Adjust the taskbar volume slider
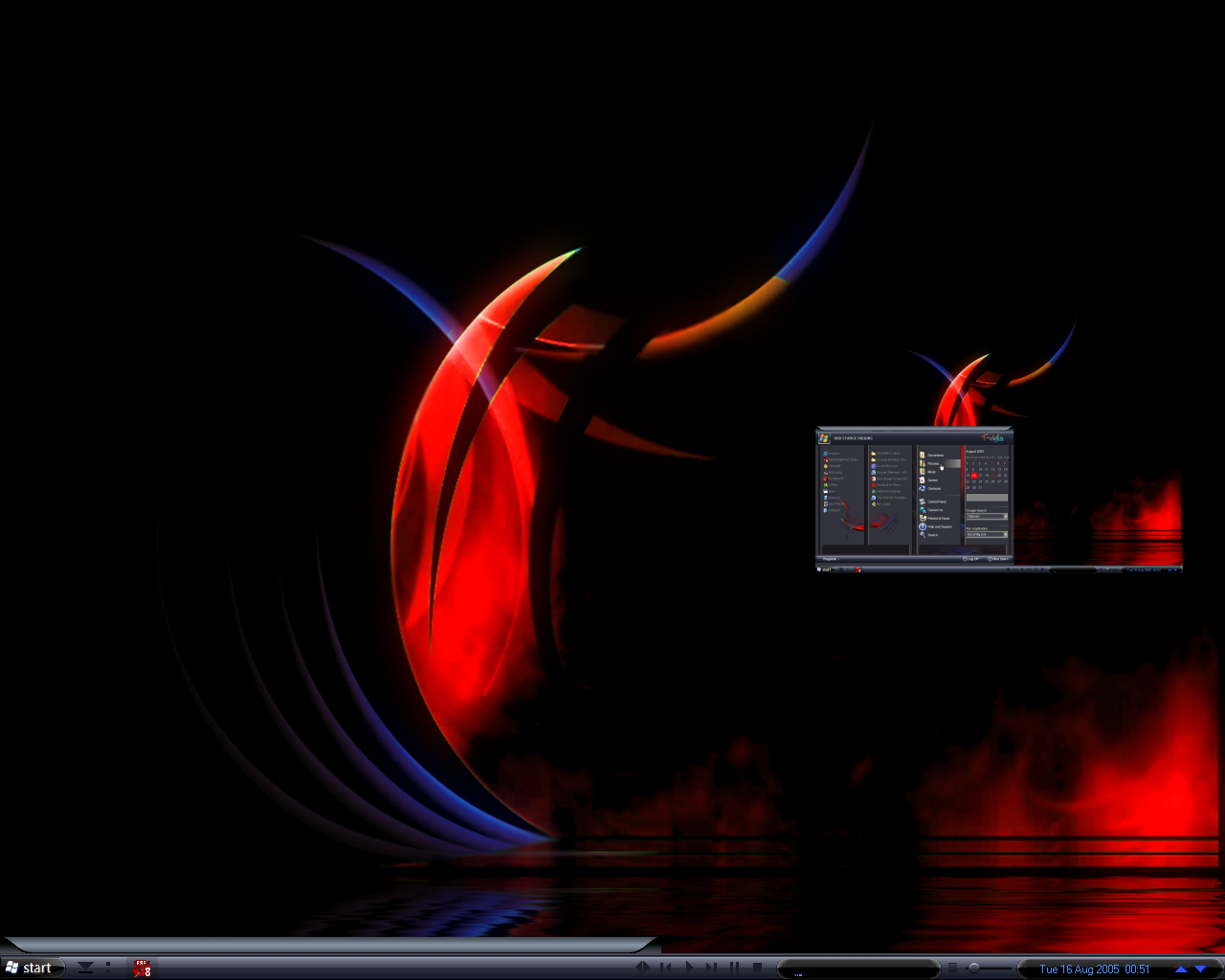1225x980 pixels. (988, 968)
